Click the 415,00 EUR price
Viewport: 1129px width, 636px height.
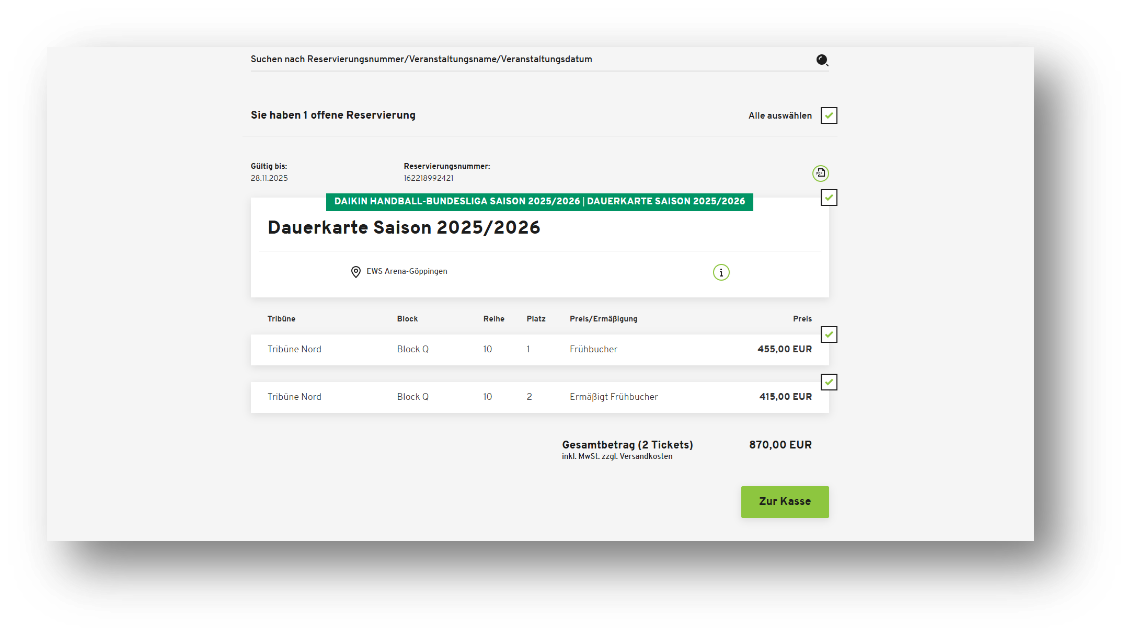click(786, 397)
